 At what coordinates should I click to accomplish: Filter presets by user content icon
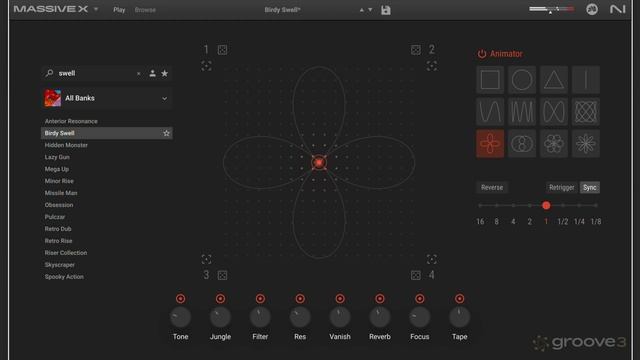coord(152,73)
